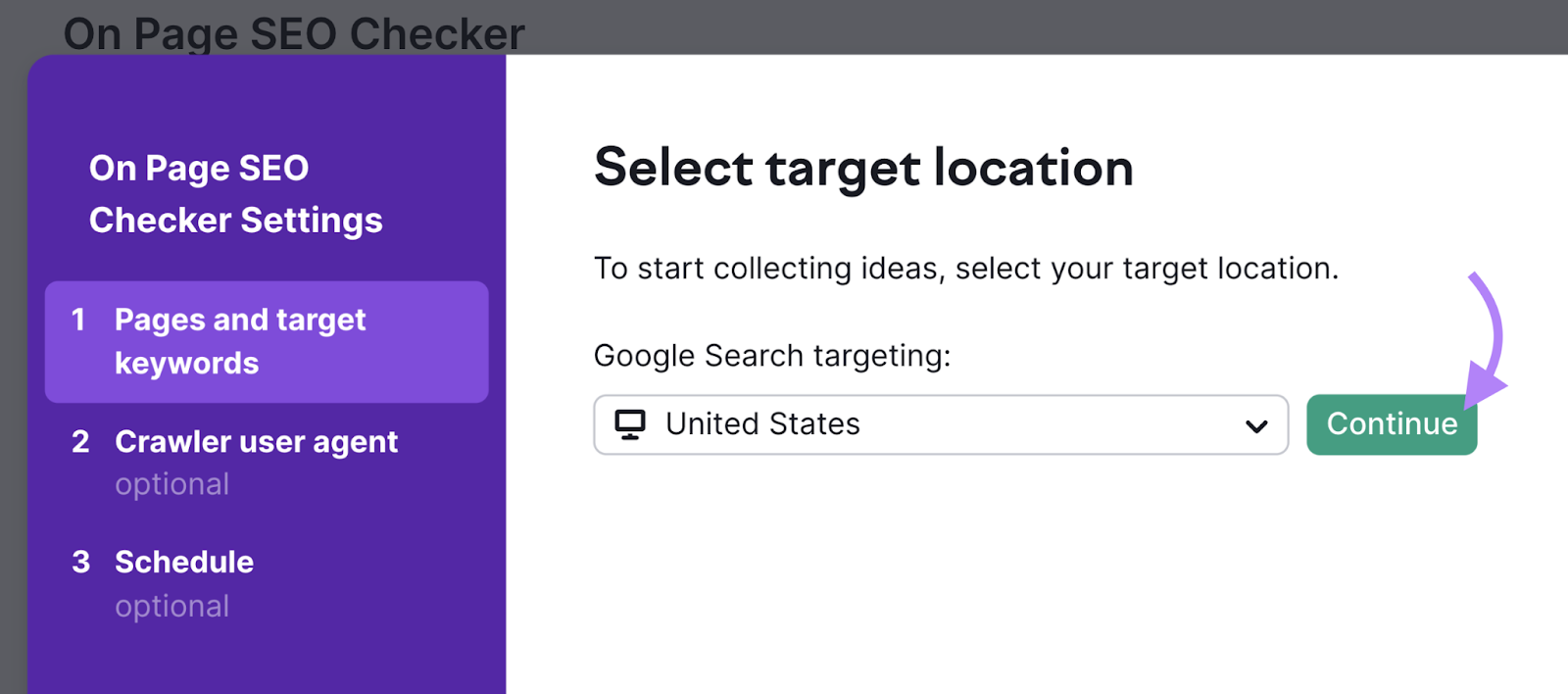The width and height of the screenshot is (1568, 694).
Task: Open step 2 Crawler user agent
Action: point(257,441)
